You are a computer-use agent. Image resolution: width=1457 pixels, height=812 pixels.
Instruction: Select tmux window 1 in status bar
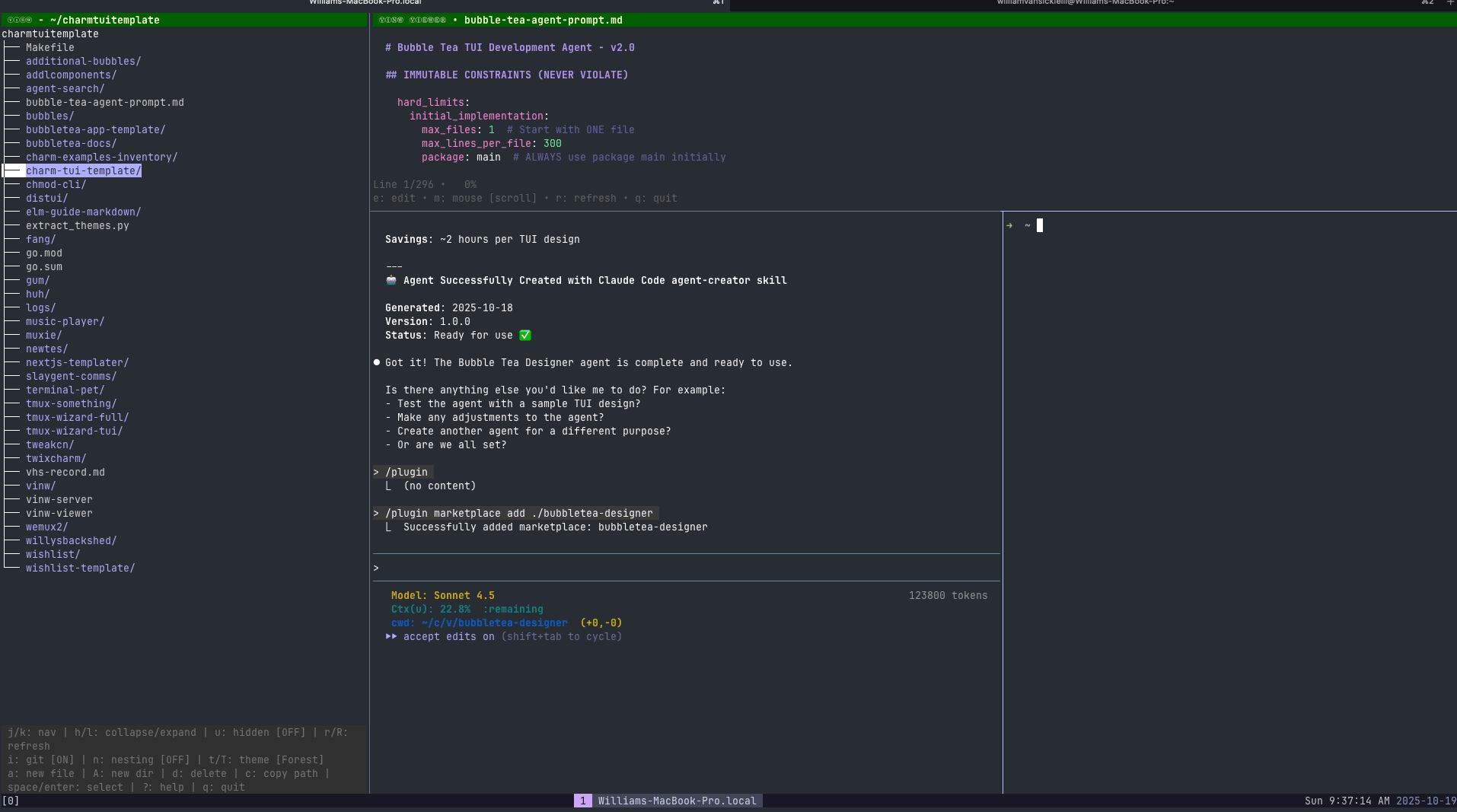(582, 801)
